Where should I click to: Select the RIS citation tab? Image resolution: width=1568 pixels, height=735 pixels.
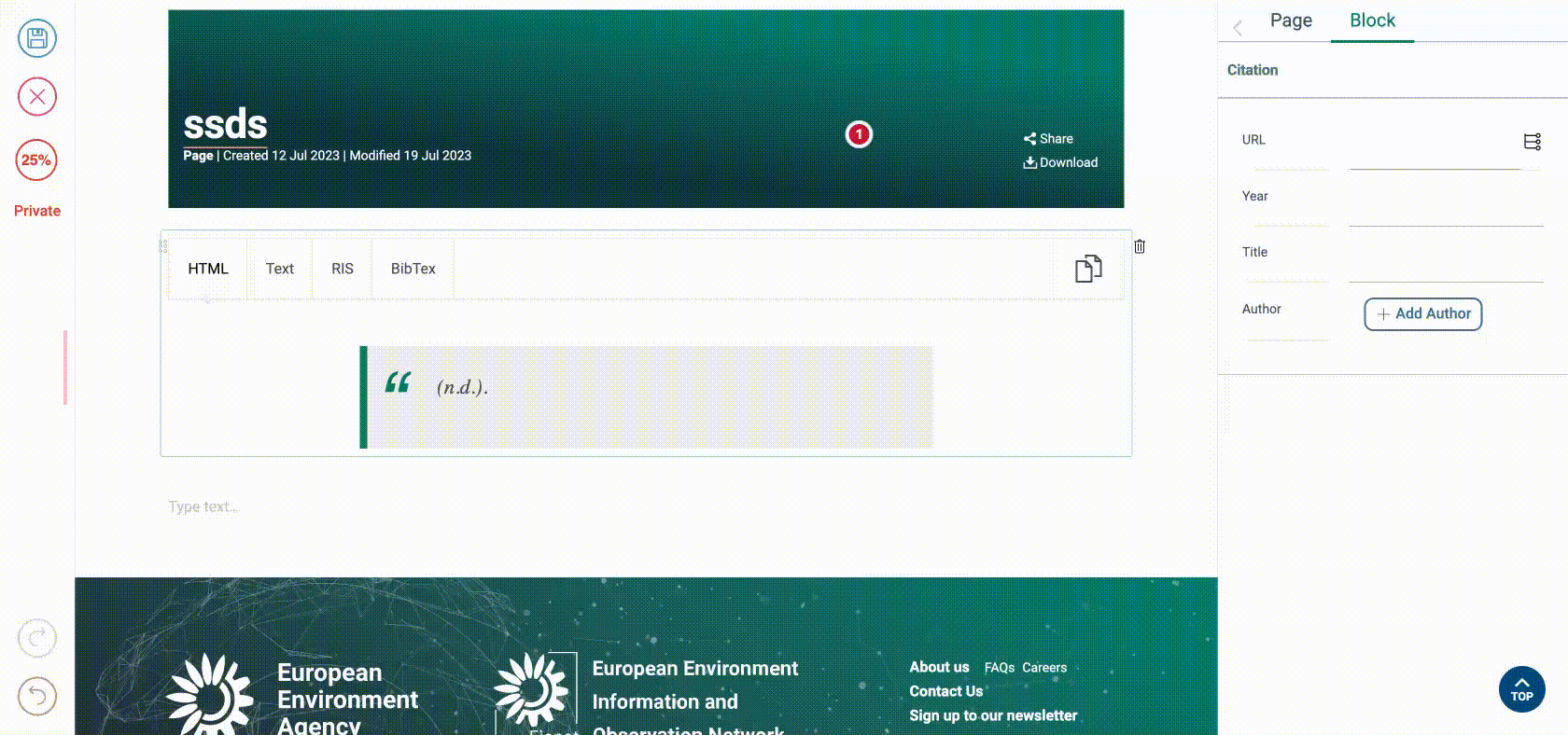[x=343, y=269]
